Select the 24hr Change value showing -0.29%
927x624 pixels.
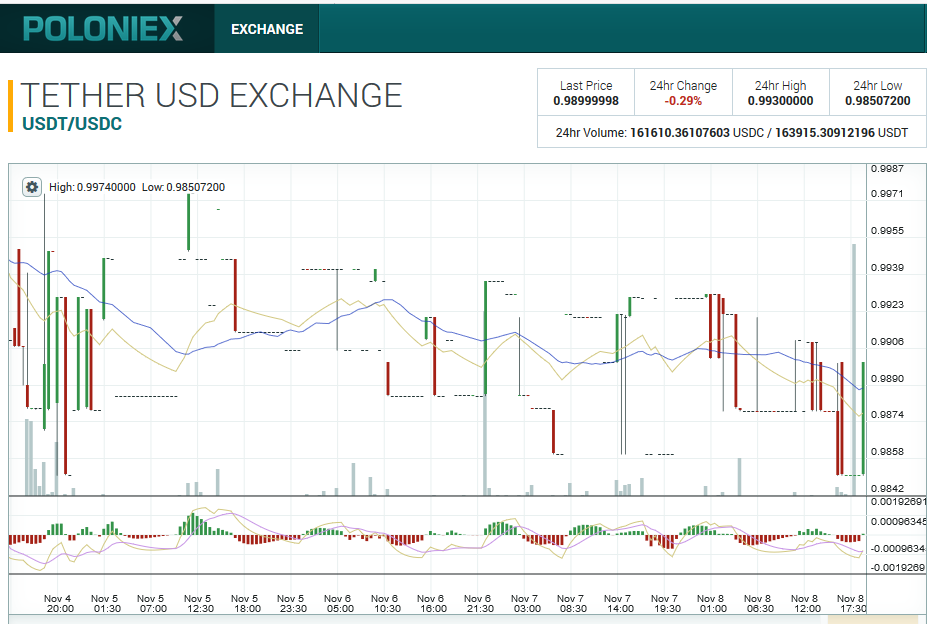[683, 101]
